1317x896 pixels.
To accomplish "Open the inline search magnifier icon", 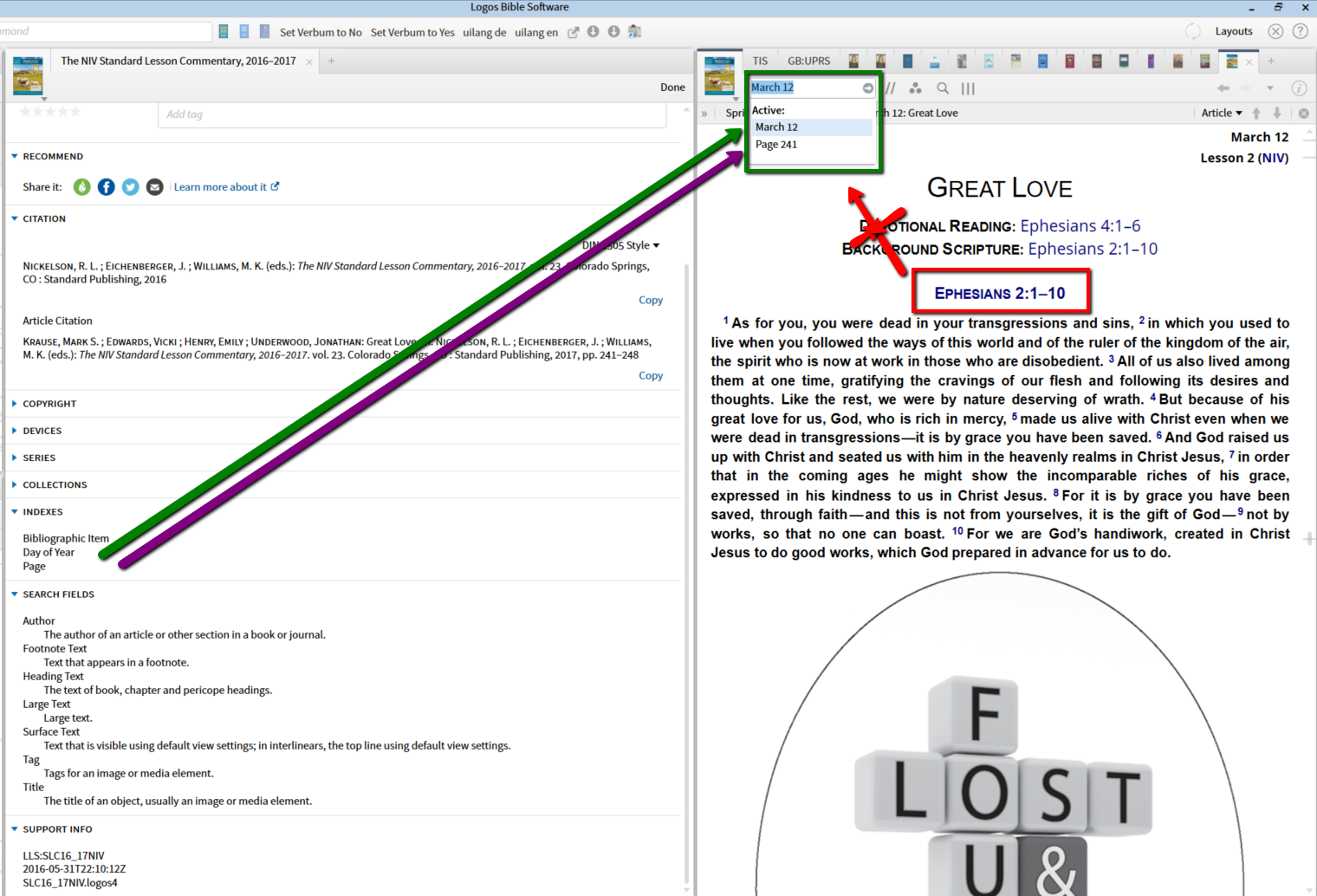I will (943, 88).
